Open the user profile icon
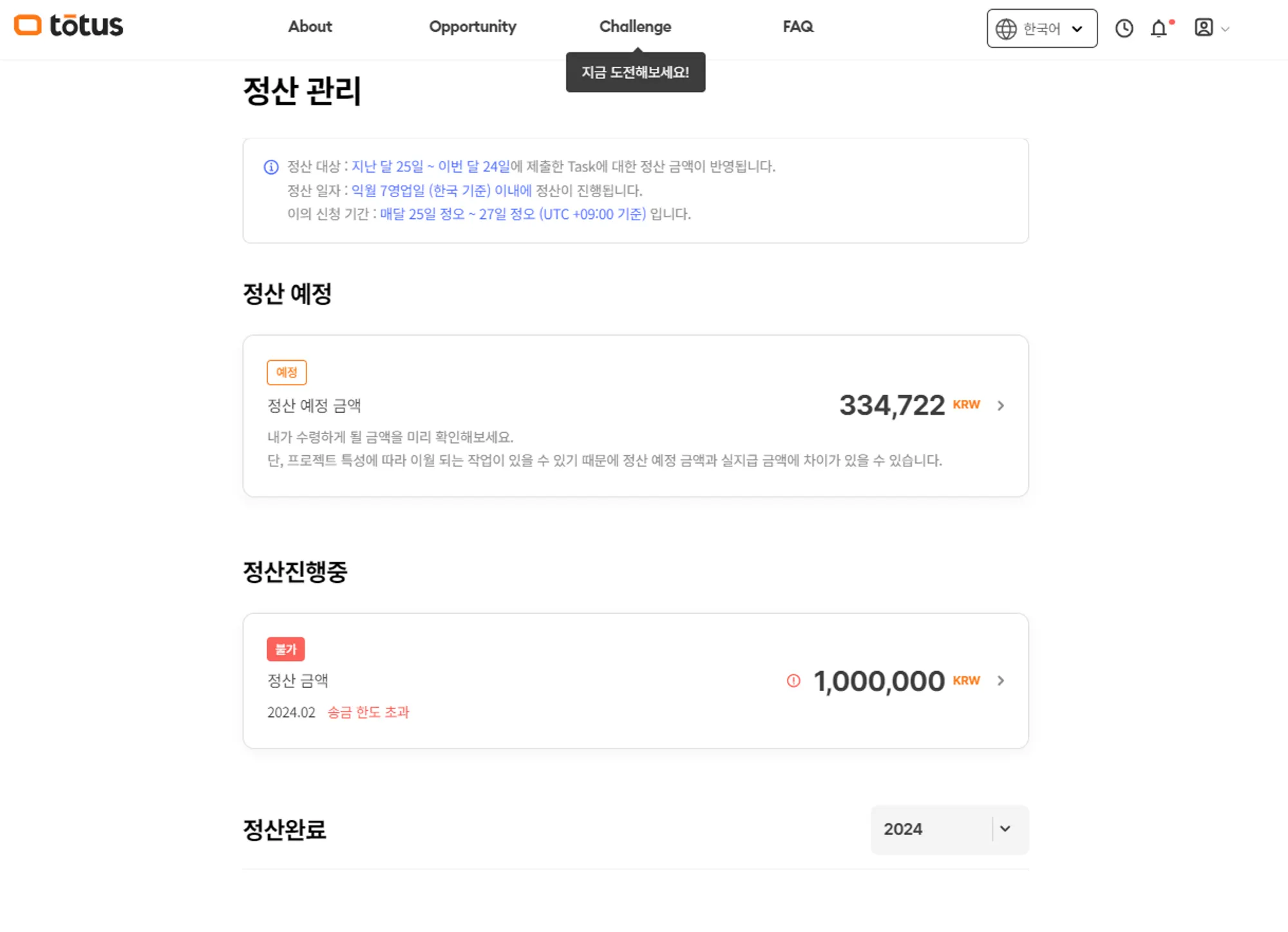This screenshot has height=932, width=1288. coord(1203,28)
